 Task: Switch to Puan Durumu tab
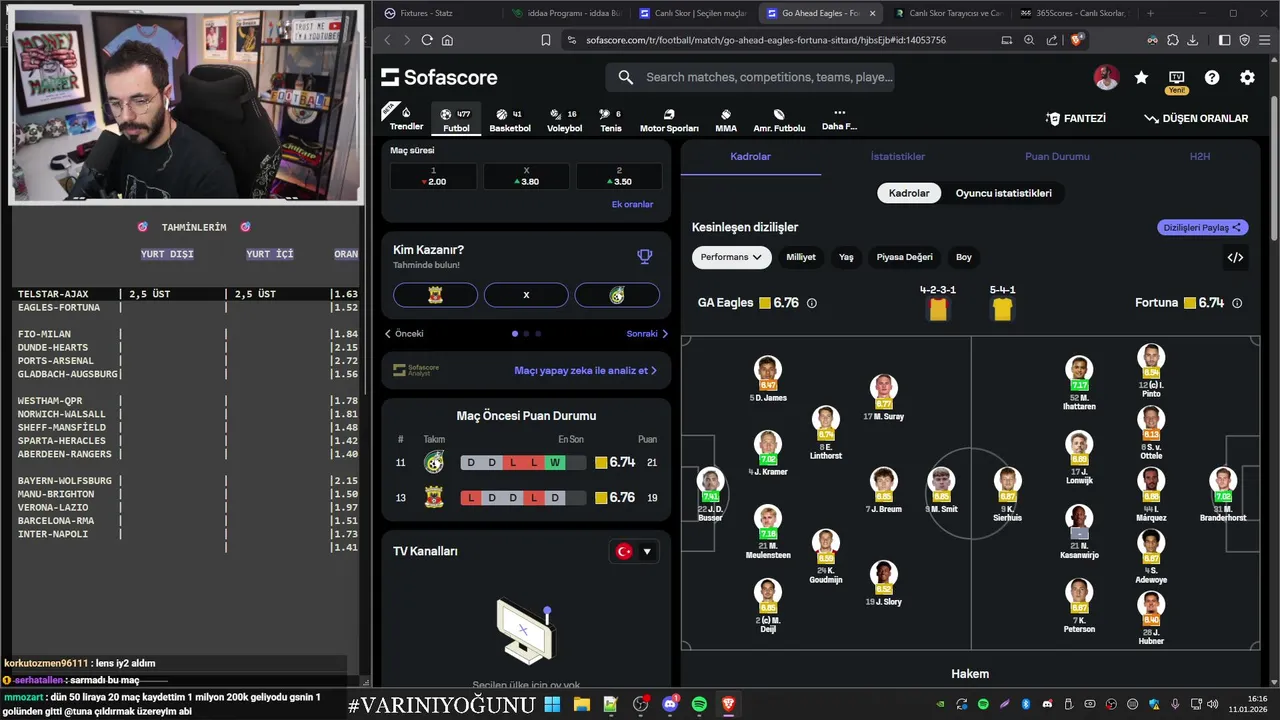(x=1056, y=157)
